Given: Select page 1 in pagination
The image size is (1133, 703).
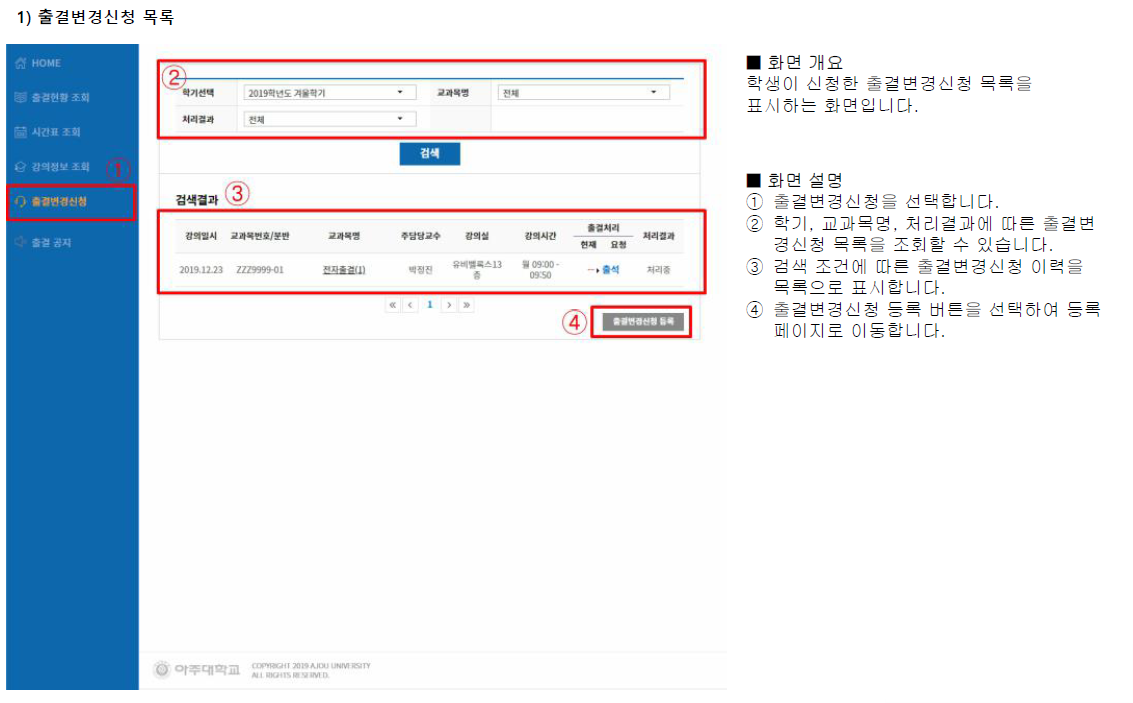Looking at the screenshot, I should pyautogui.click(x=430, y=304).
